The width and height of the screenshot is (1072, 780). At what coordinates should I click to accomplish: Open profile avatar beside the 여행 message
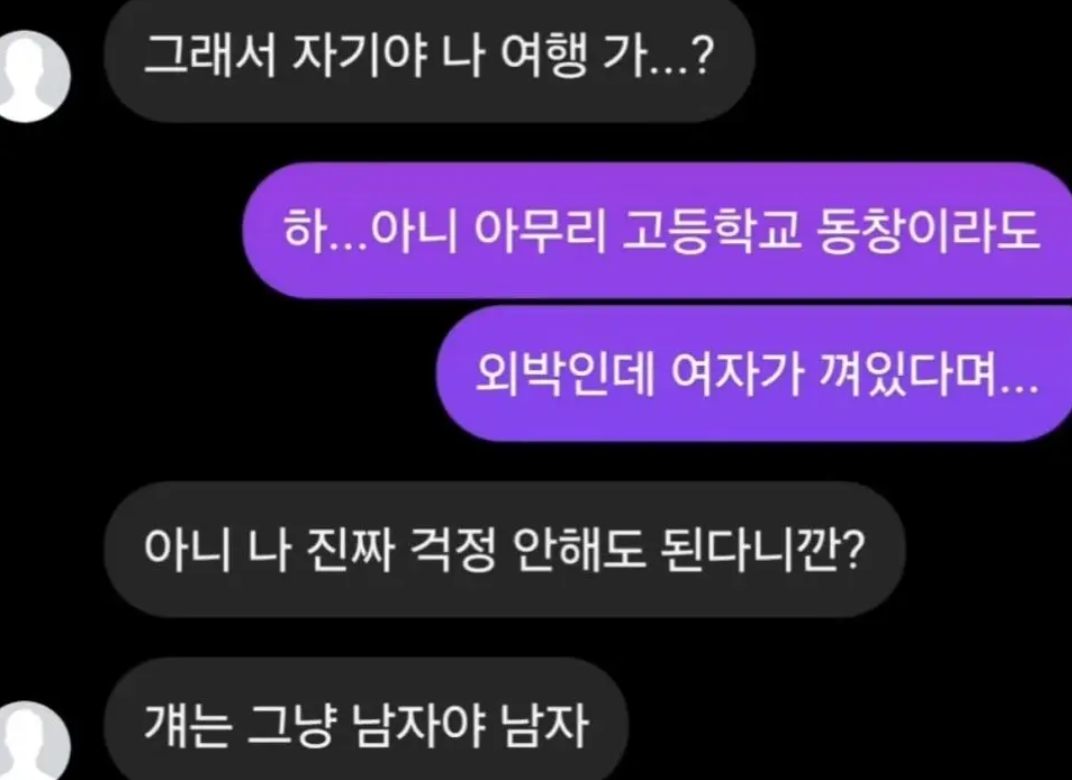pos(29,76)
